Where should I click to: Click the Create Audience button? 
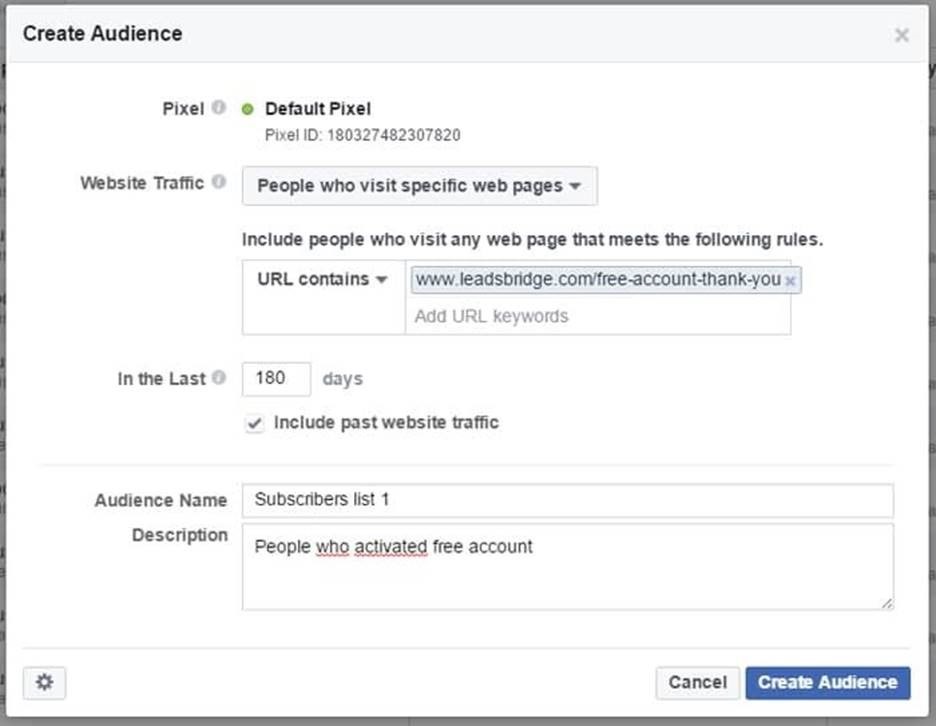827,683
